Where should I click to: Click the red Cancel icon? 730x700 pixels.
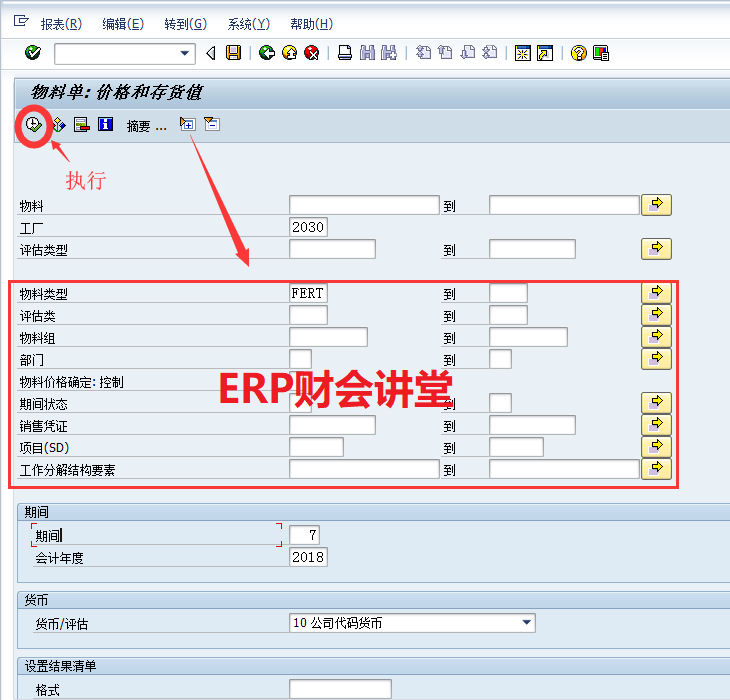point(311,53)
